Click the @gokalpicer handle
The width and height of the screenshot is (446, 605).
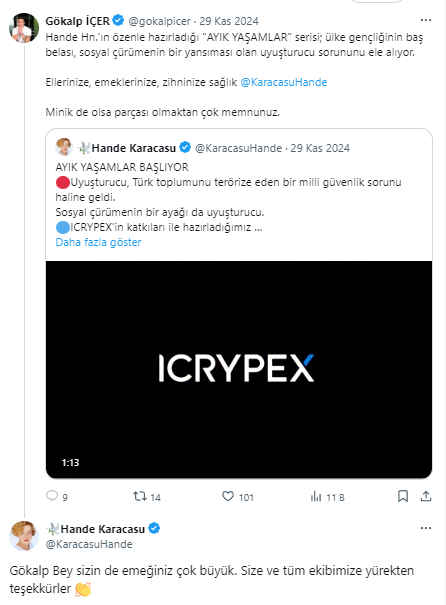(159, 21)
